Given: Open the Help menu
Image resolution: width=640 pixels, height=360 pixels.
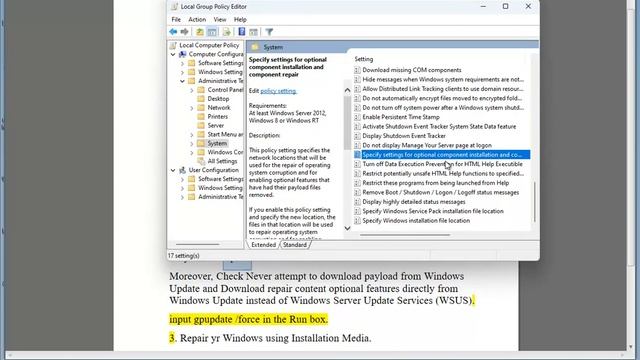Looking at the screenshot, I should click(x=240, y=20).
